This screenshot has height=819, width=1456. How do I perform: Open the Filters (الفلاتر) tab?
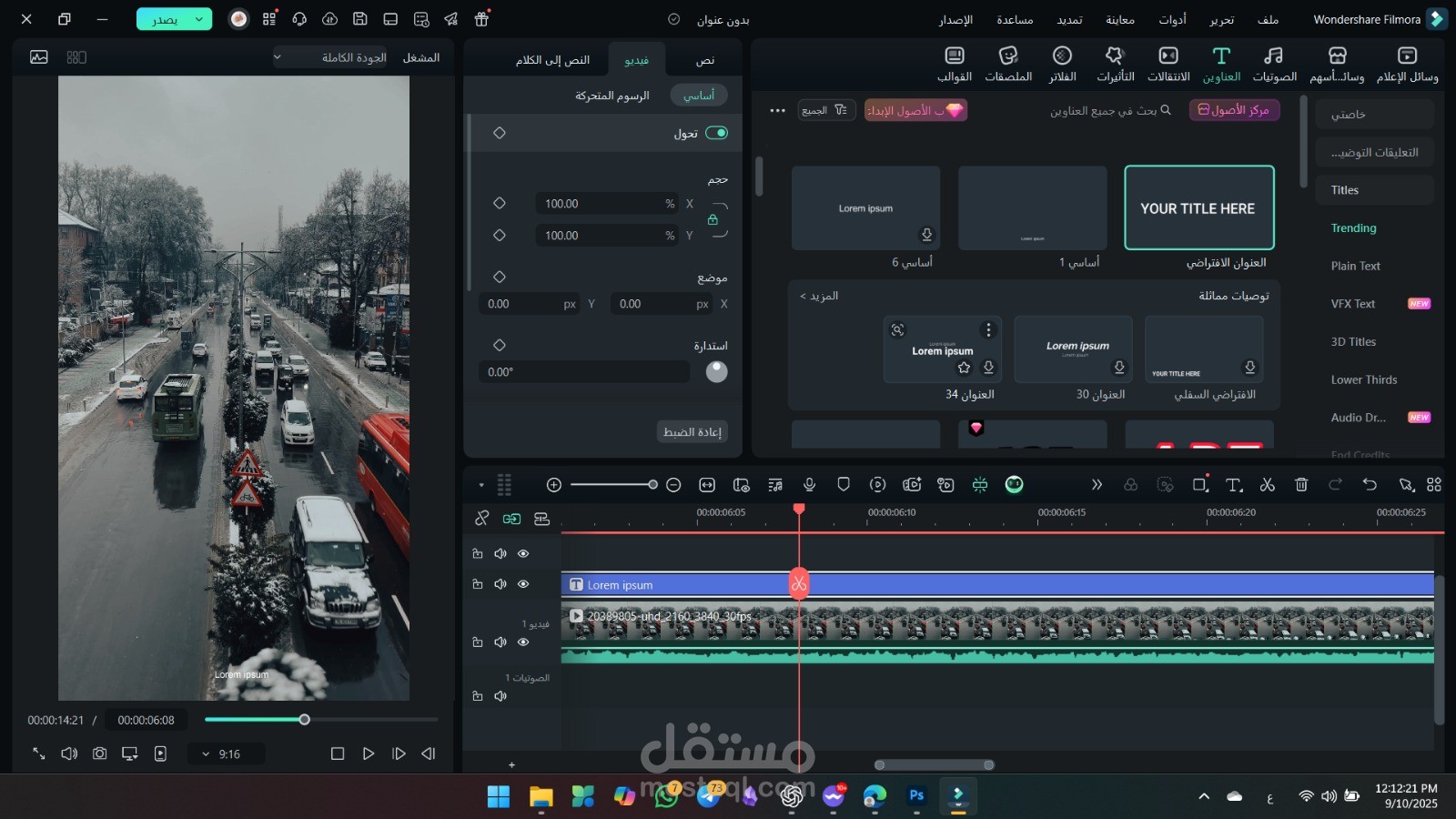(x=1062, y=65)
